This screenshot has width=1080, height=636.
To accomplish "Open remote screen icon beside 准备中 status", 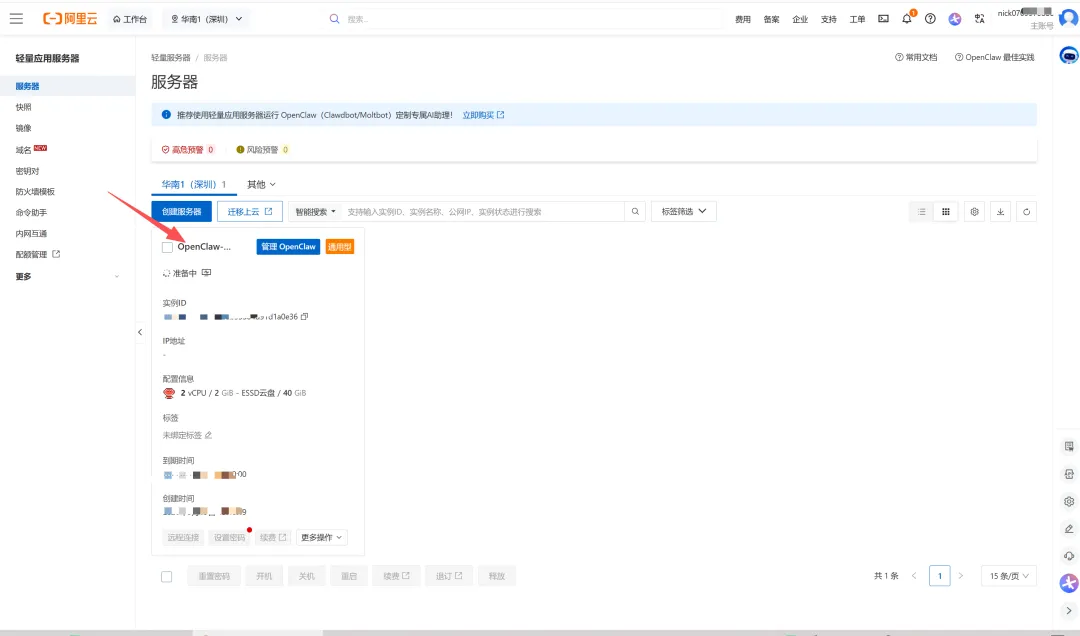I will click(x=206, y=273).
